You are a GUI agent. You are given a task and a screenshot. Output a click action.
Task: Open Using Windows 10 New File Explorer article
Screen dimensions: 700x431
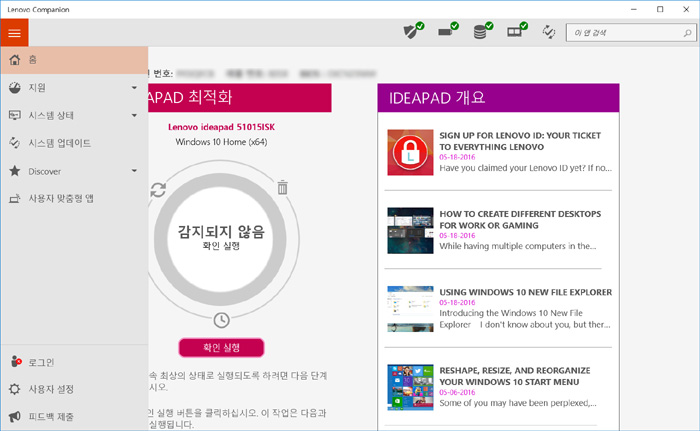click(x=525, y=292)
